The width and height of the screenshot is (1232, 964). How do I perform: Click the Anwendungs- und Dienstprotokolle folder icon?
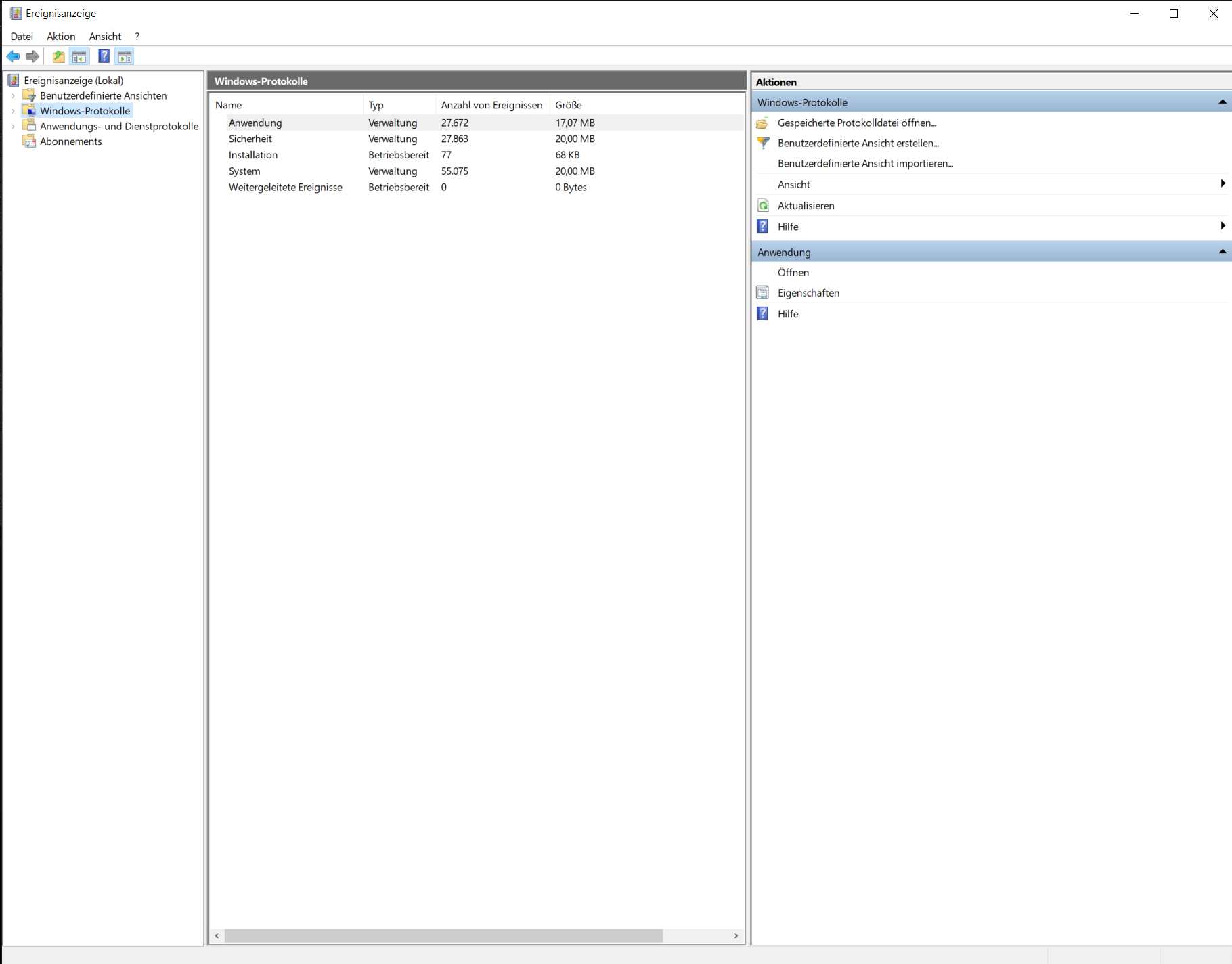point(29,126)
